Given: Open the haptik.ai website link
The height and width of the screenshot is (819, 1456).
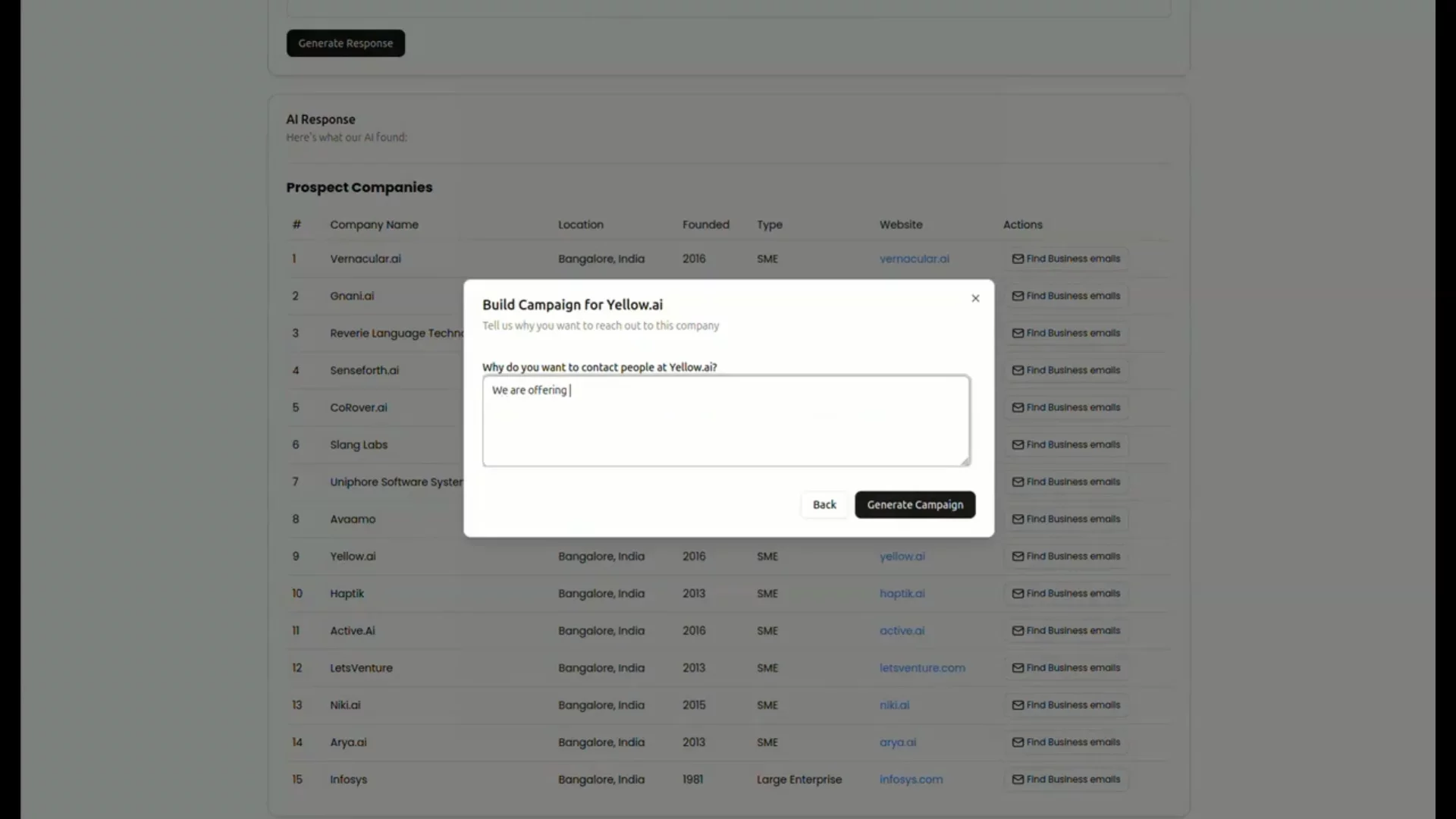Looking at the screenshot, I should coord(902,593).
